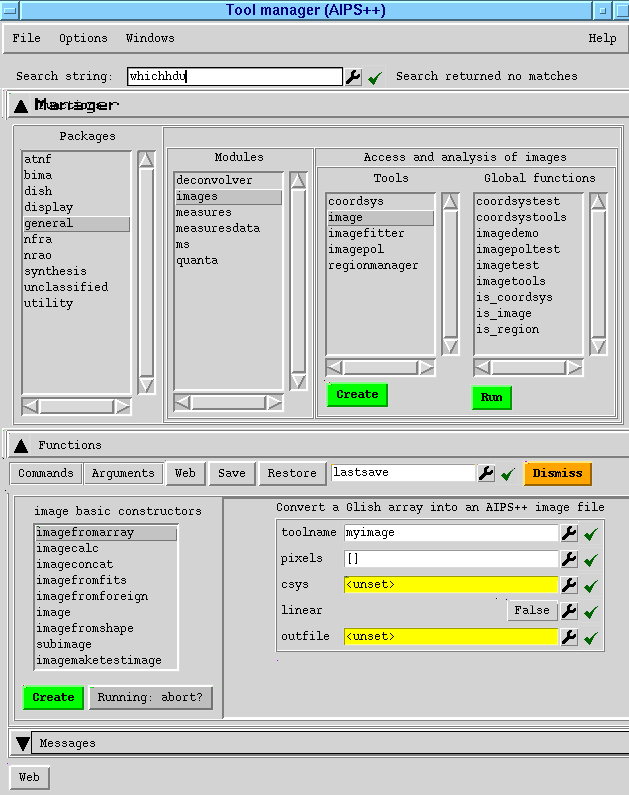The image size is (629, 795).
Task: Click green checkmark for toolname argument
Action: tap(591, 534)
